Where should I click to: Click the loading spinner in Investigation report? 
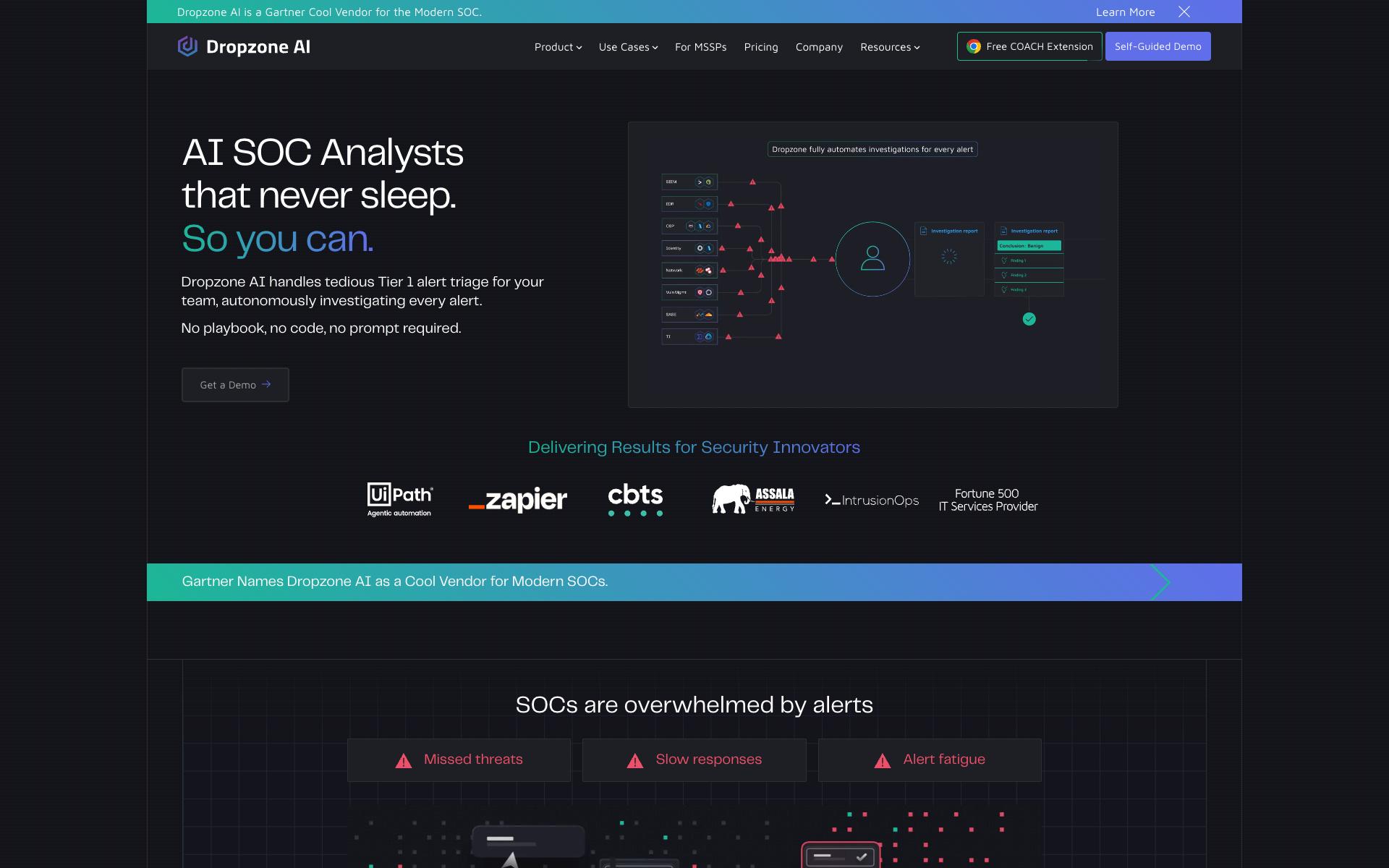click(x=949, y=256)
